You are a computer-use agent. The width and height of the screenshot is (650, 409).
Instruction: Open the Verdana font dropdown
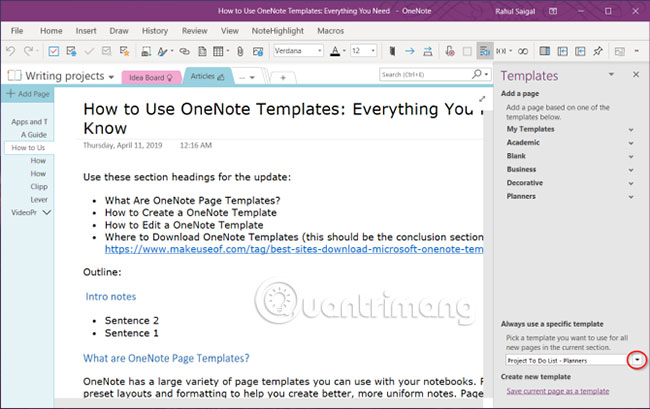(319, 51)
